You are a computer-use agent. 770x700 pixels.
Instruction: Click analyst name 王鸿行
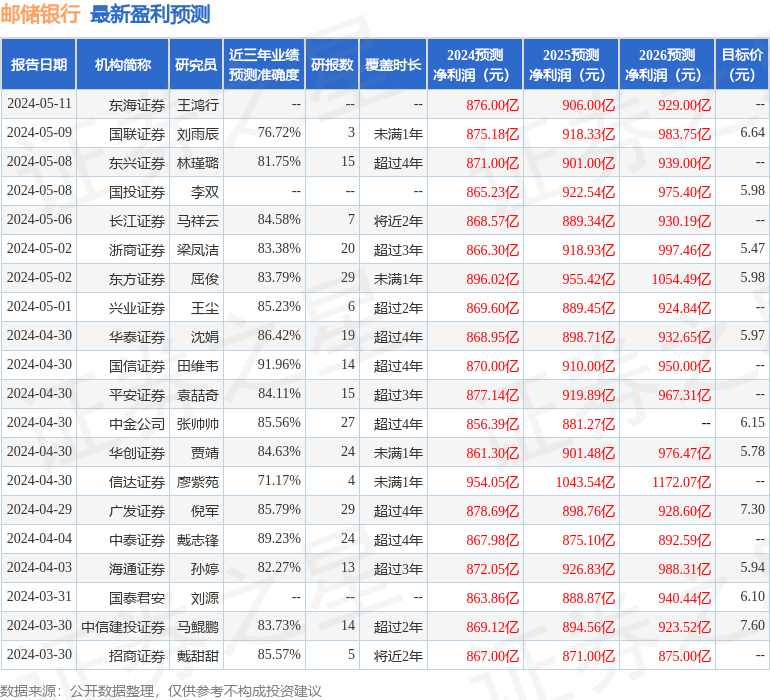click(x=198, y=105)
